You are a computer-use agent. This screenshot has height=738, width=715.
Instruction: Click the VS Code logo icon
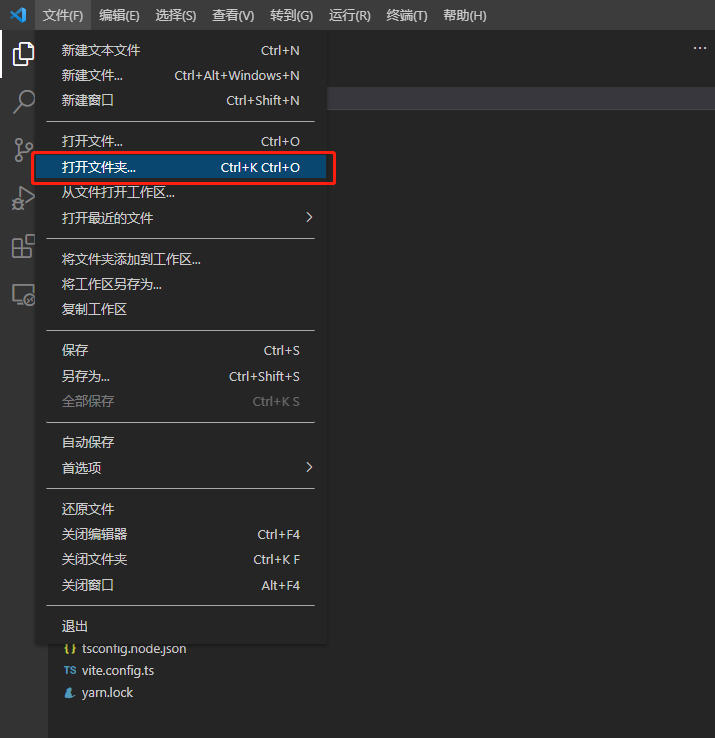tap(18, 15)
